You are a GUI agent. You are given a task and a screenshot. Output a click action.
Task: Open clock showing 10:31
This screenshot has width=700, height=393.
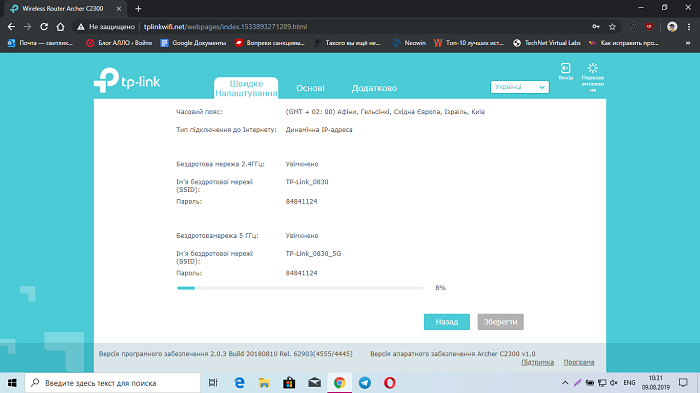tap(656, 383)
